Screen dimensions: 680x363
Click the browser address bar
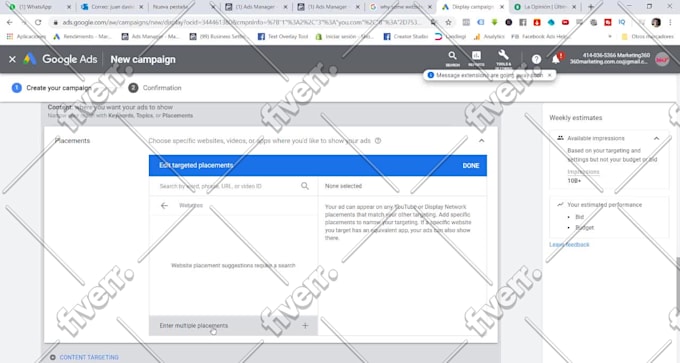click(x=241, y=22)
